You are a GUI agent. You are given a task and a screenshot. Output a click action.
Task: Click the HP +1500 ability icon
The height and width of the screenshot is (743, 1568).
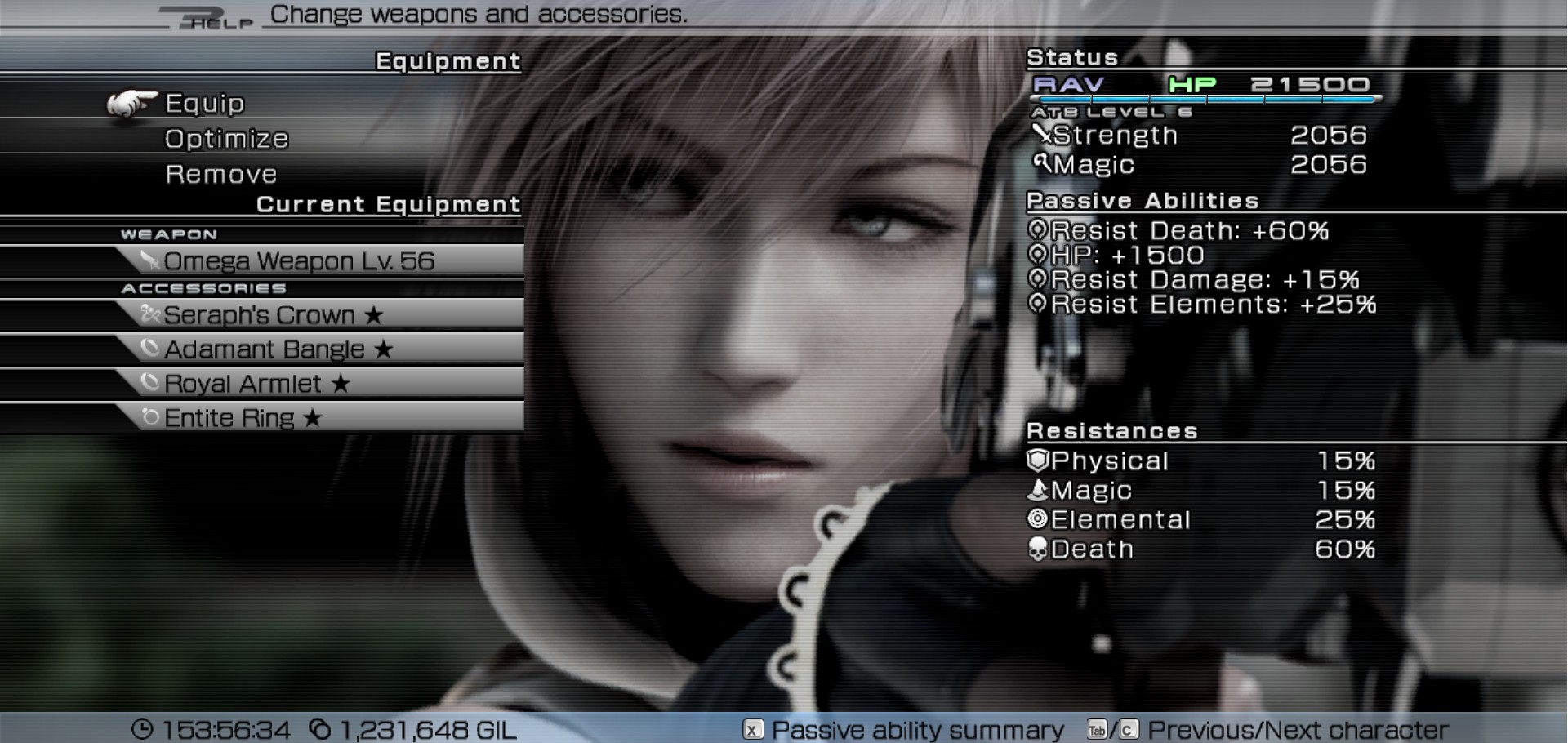click(x=1037, y=254)
